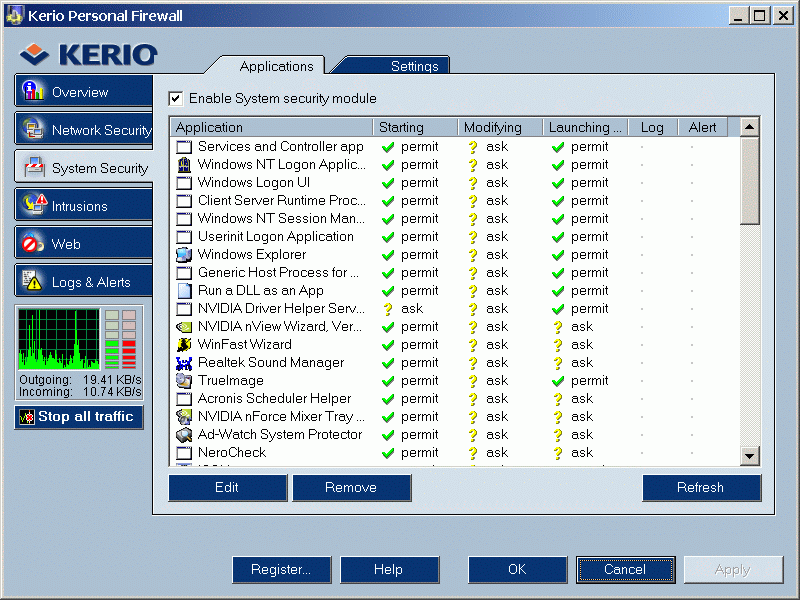Viewport: 800px width, 600px height.
Task: Open the Intrusions section
Action: [x=84, y=205]
